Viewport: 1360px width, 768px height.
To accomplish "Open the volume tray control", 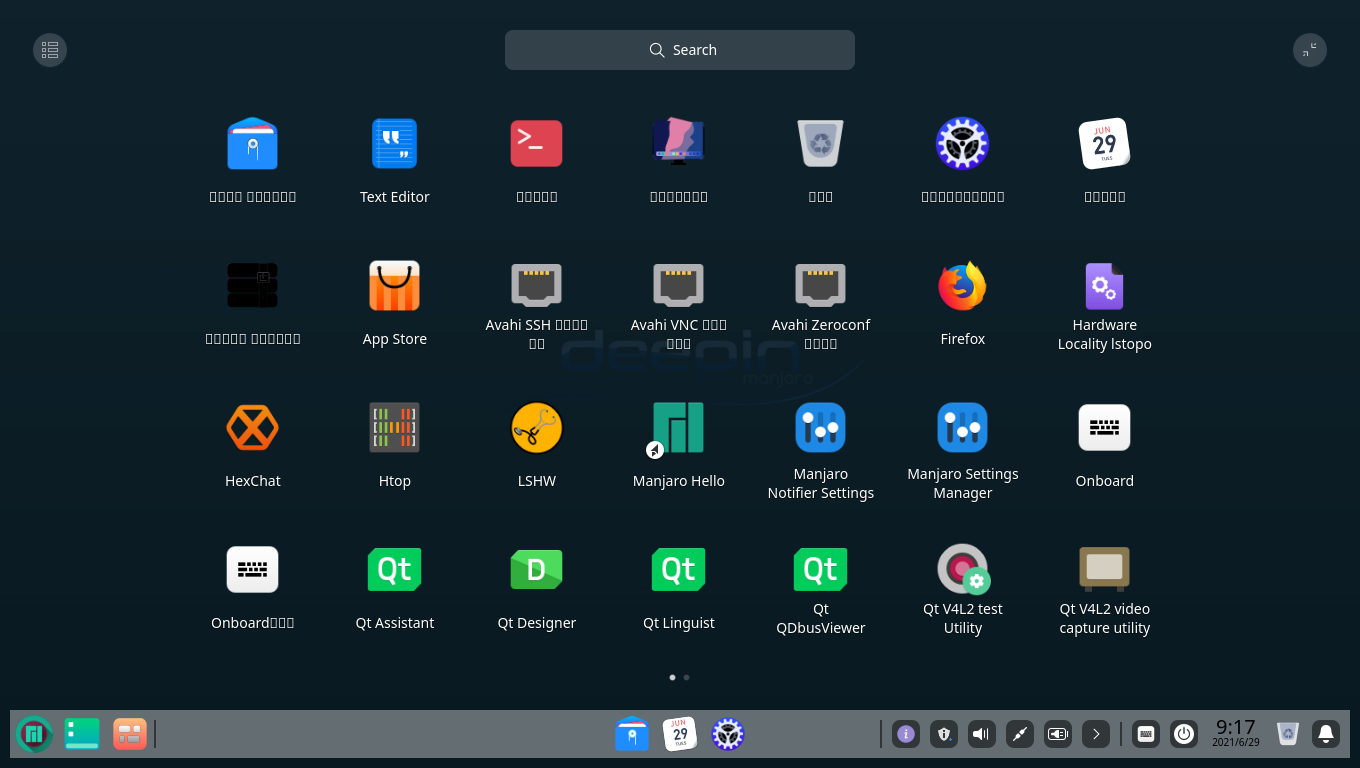I will pos(982,734).
